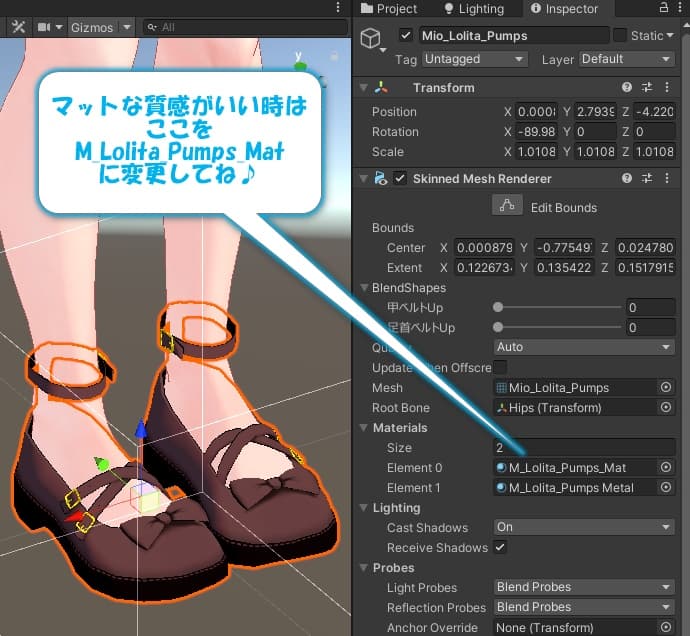This screenshot has width=690, height=636.
Task: Click the GameObject cube icon selector
Action: [x=372, y=40]
